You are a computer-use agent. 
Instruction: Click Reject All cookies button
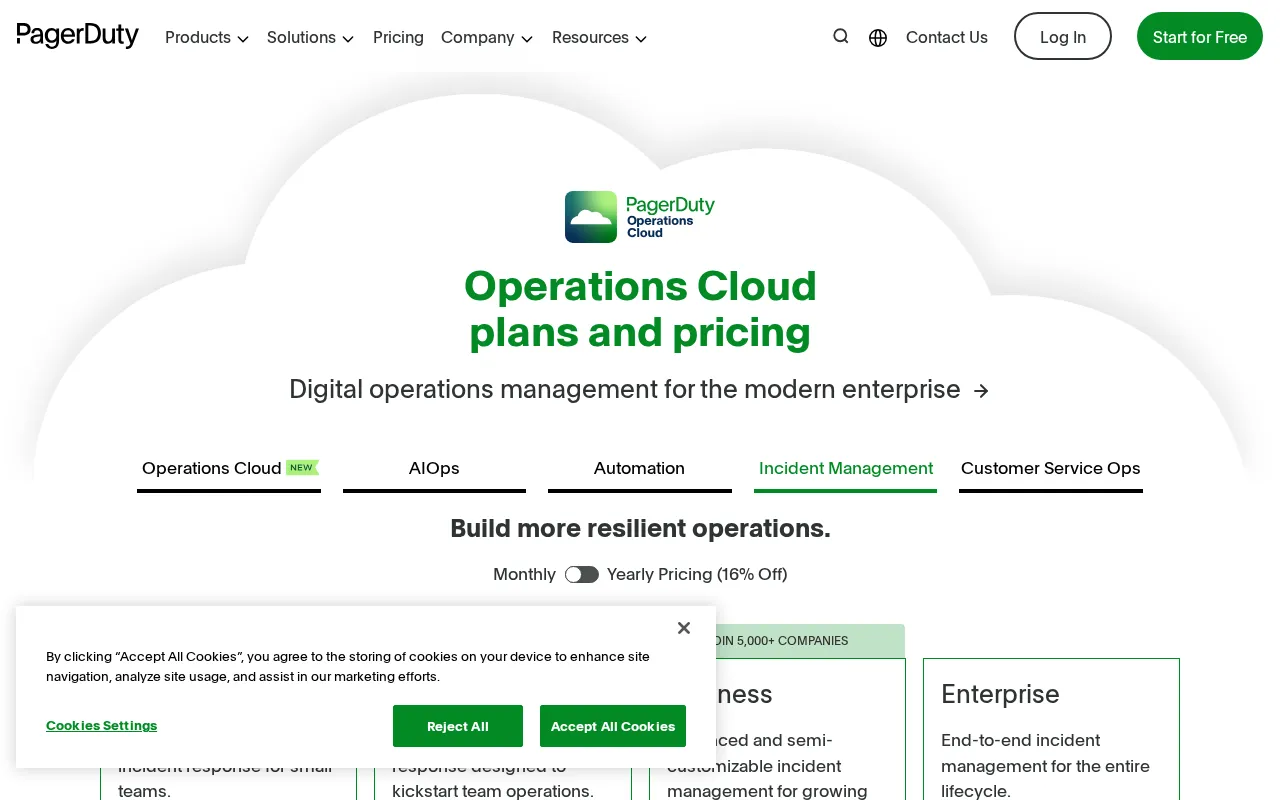pyautogui.click(x=458, y=726)
